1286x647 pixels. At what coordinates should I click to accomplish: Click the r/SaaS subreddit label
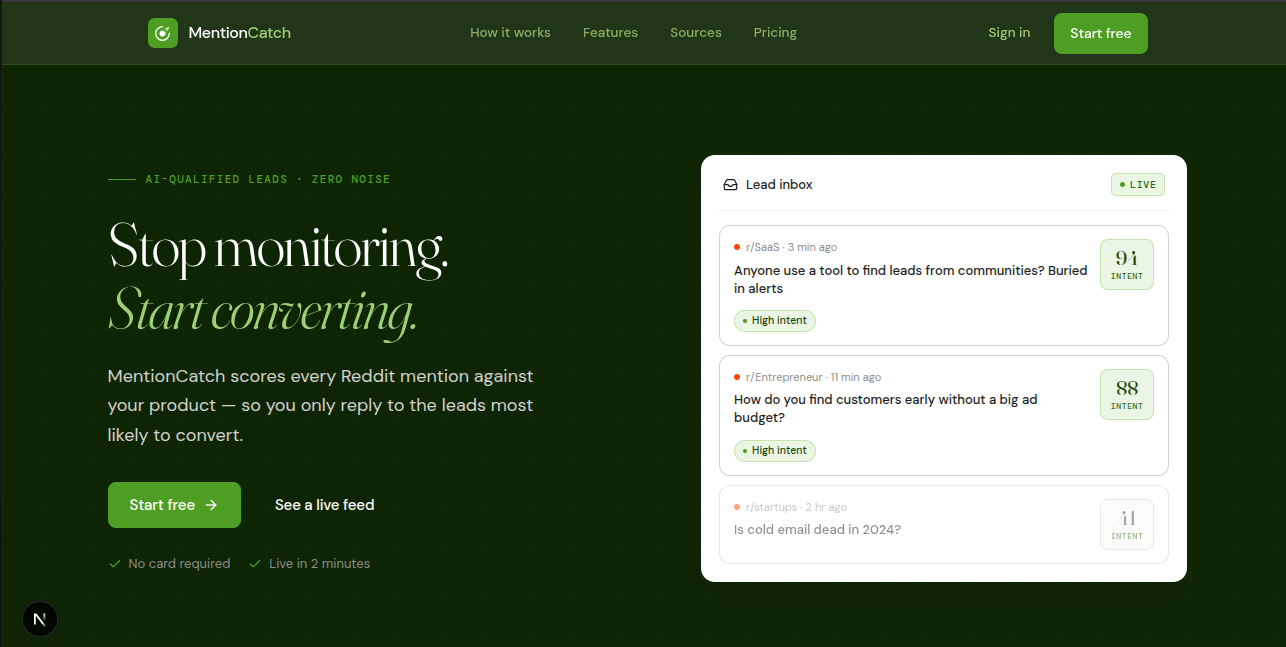(762, 247)
